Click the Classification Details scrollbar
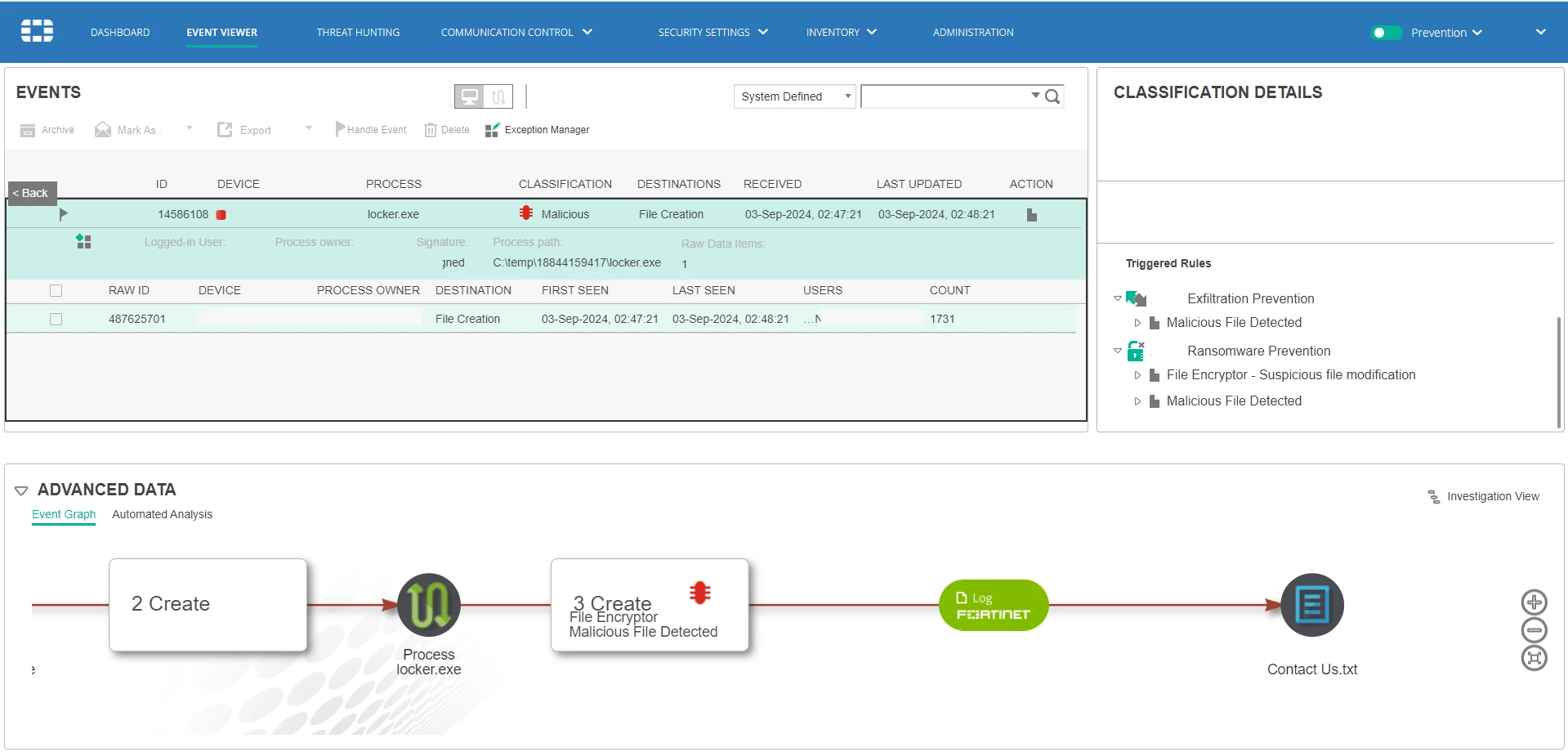Viewport: 1568px width, 752px height. point(1558,372)
